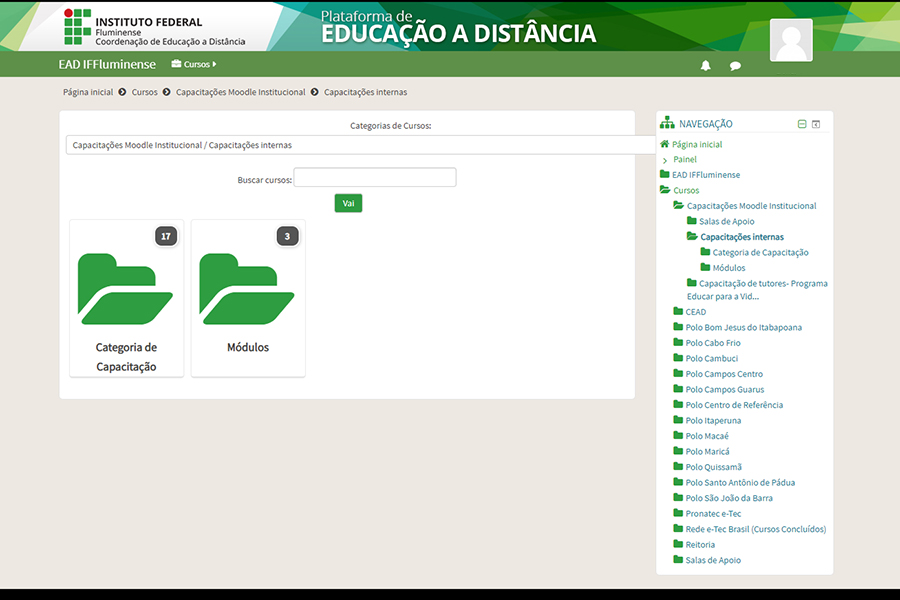The width and height of the screenshot is (900, 600).
Task: Open Polo São João da Barra
Action: (729, 498)
